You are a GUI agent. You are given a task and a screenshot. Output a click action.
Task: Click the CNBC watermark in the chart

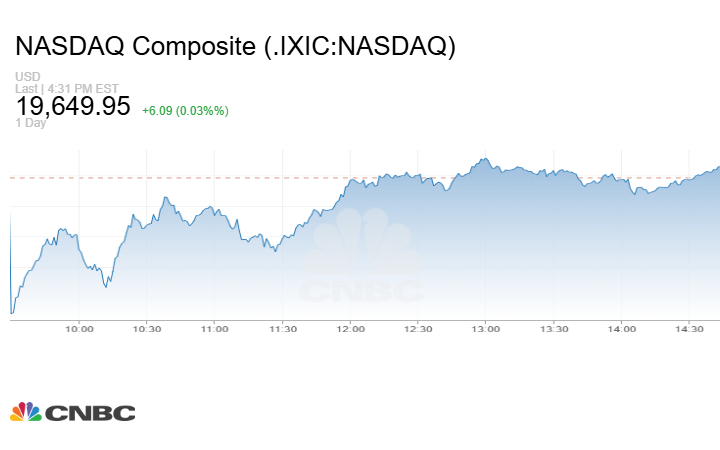pos(362,260)
